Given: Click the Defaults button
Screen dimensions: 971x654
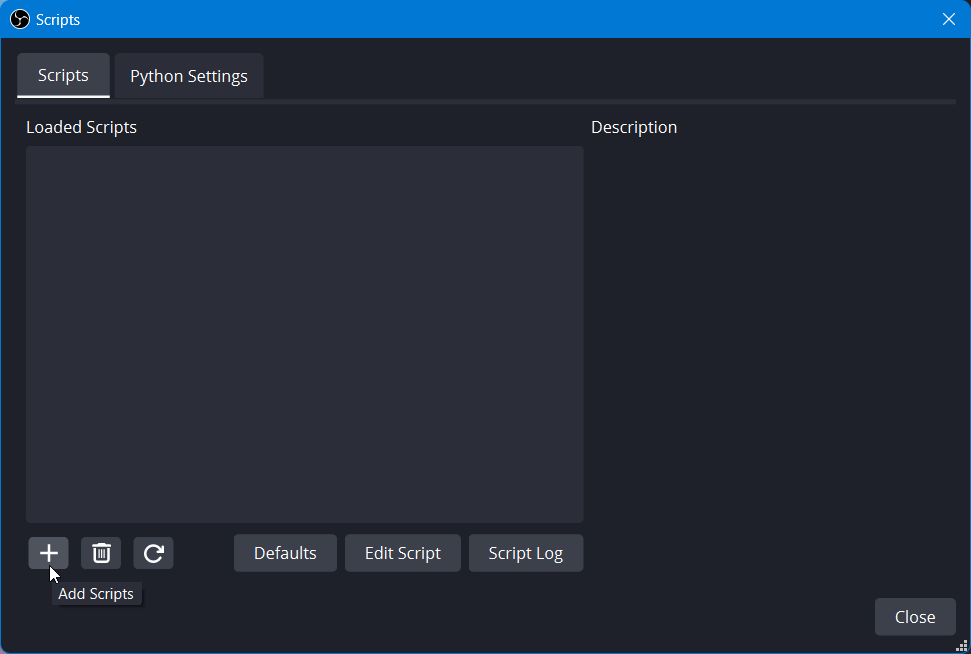Looking at the screenshot, I should pos(285,553).
